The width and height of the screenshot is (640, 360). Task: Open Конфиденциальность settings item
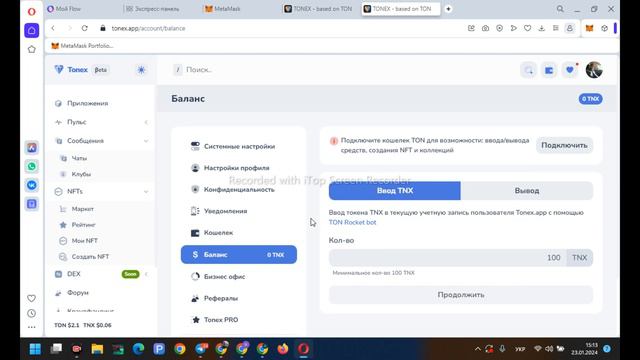point(239,189)
